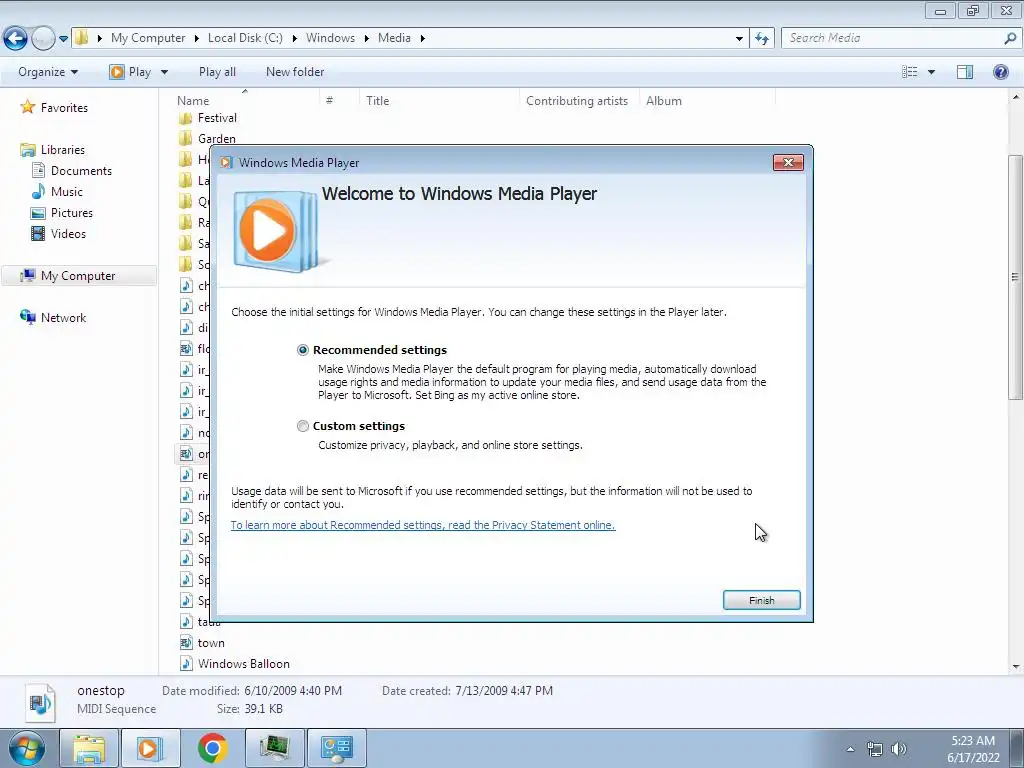Click the onestop file icon in details pane
The image size is (1024, 768).
tap(40, 702)
